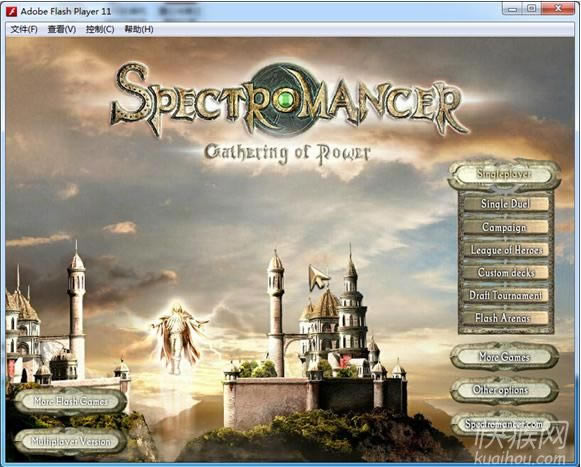Open the 帮助(H) menu
This screenshot has width=581, height=467.
(x=139, y=29)
